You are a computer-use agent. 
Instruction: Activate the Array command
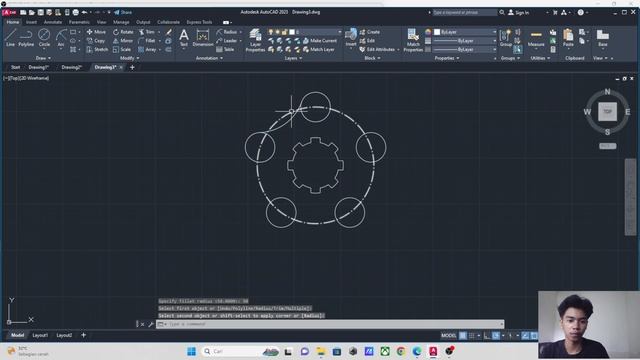(147, 49)
